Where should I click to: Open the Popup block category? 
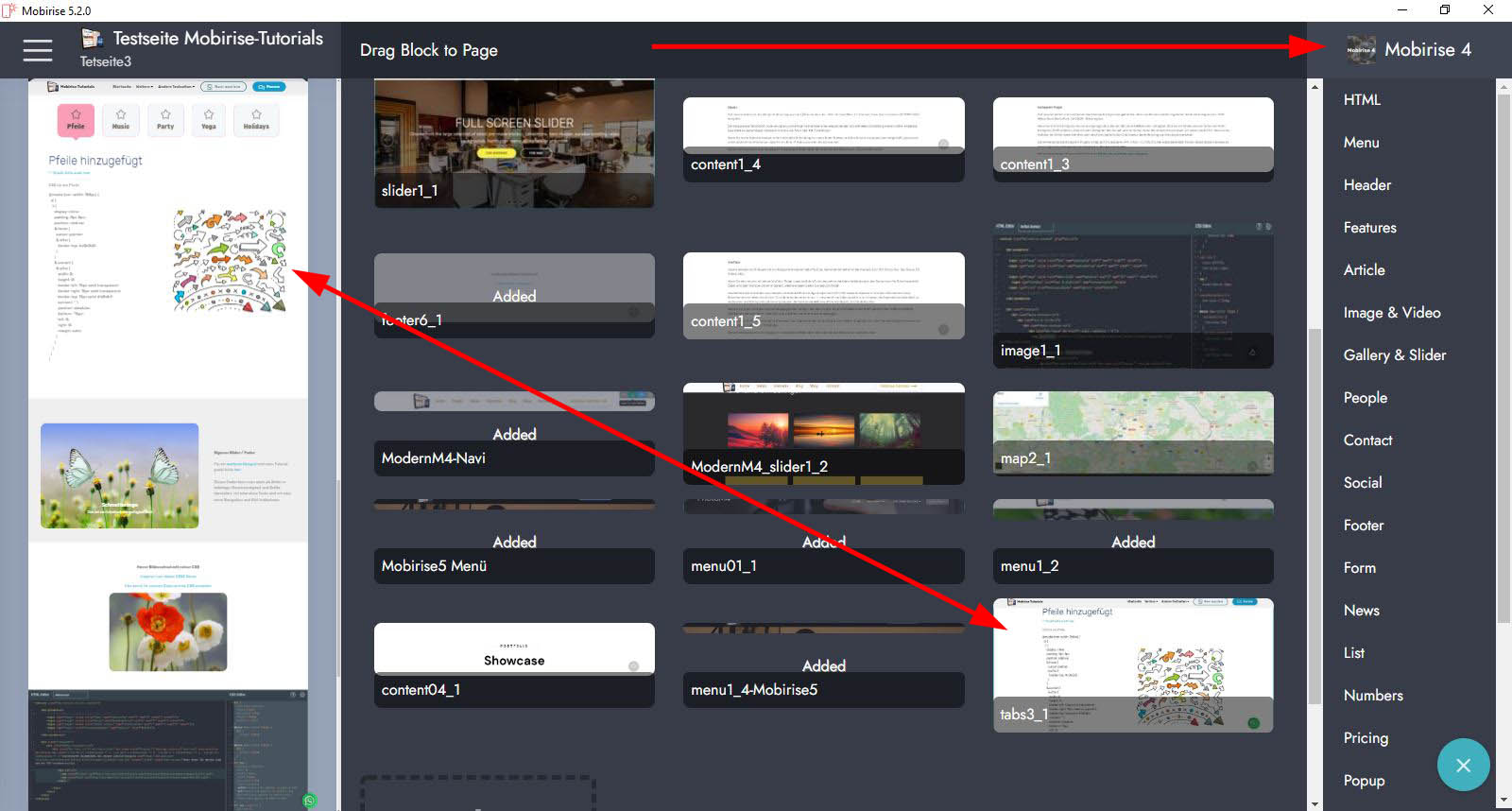pos(1364,780)
